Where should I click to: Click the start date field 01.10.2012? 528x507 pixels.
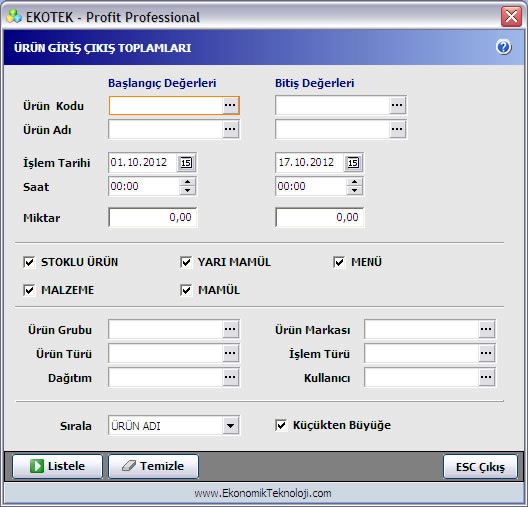tap(143, 163)
